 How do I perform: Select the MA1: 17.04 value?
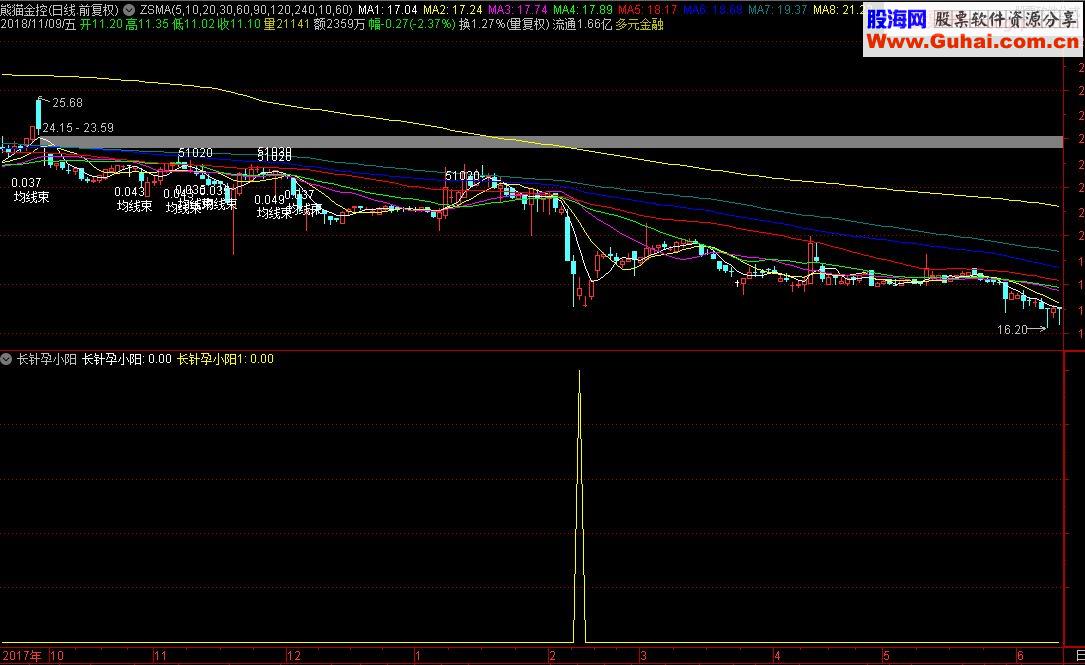tap(388, 10)
